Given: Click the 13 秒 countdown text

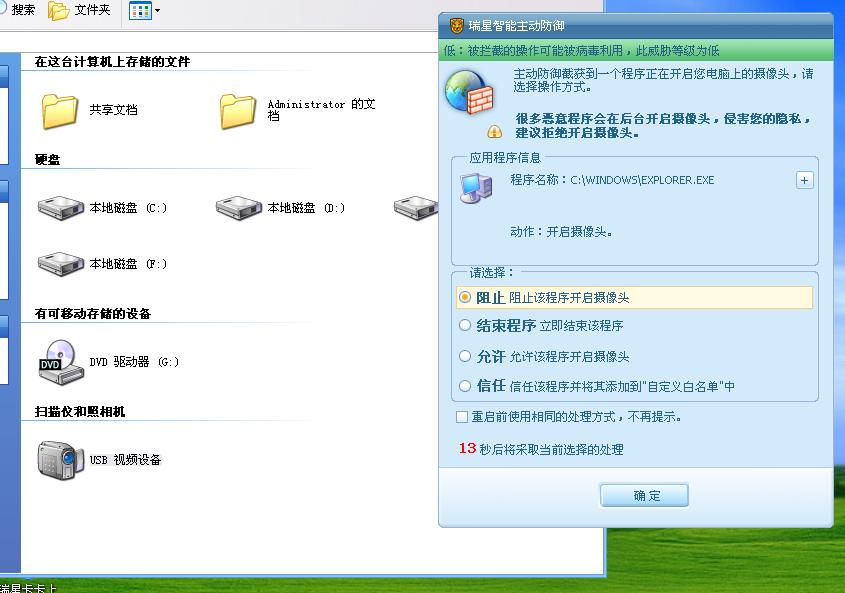Looking at the screenshot, I should 541,449.
